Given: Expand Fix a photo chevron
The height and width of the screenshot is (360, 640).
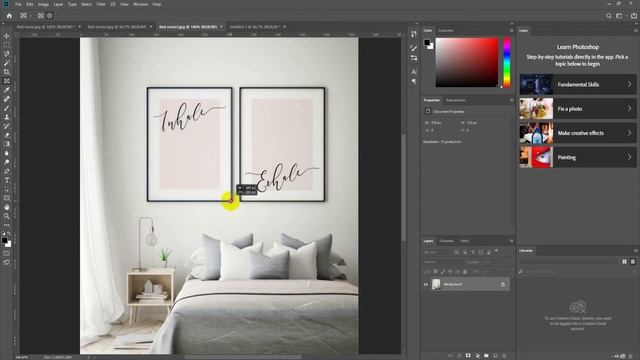Looking at the screenshot, I should click(x=629, y=109).
